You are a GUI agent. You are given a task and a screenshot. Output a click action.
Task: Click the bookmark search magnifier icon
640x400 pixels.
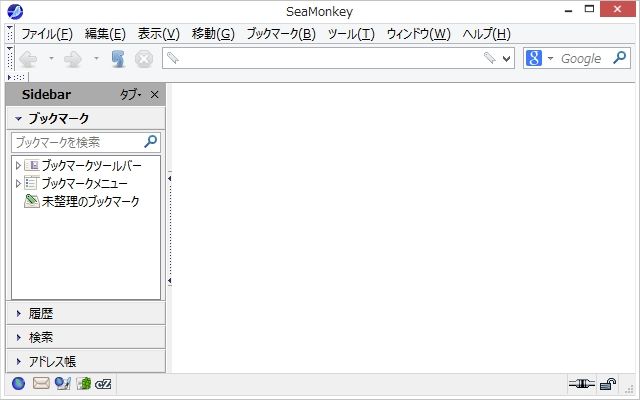(x=151, y=142)
